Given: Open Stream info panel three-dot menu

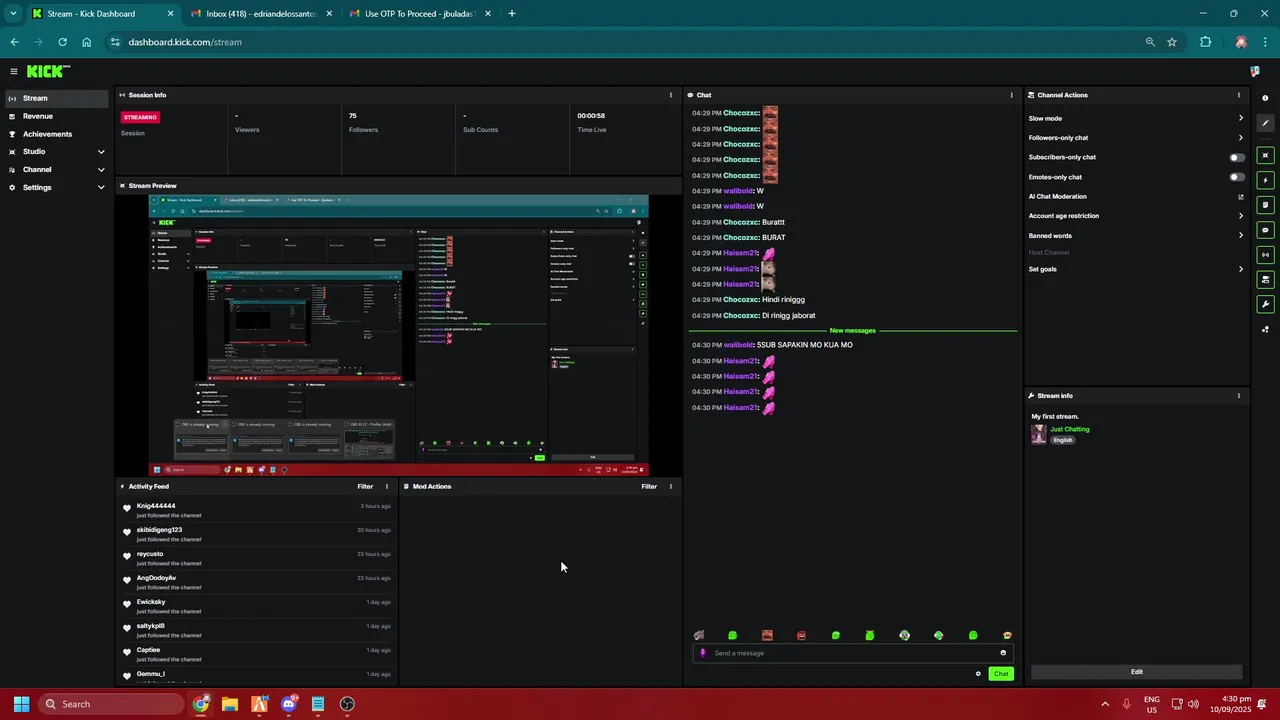Looking at the screenshot, I should 1239,396.
